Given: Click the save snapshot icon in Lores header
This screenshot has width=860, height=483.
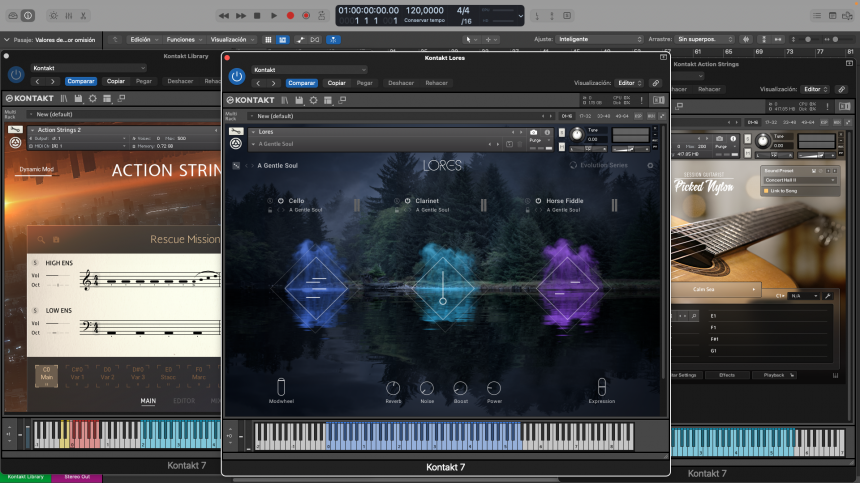Looking at the screenshot, I should [510, 144].
